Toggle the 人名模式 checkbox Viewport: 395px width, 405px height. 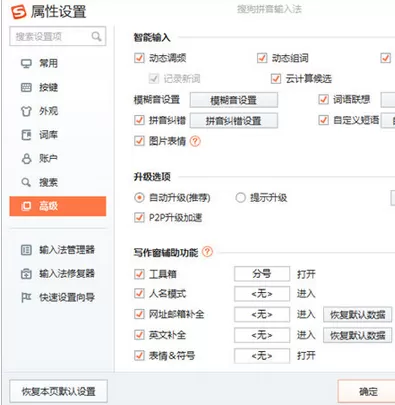coord(139,294)
